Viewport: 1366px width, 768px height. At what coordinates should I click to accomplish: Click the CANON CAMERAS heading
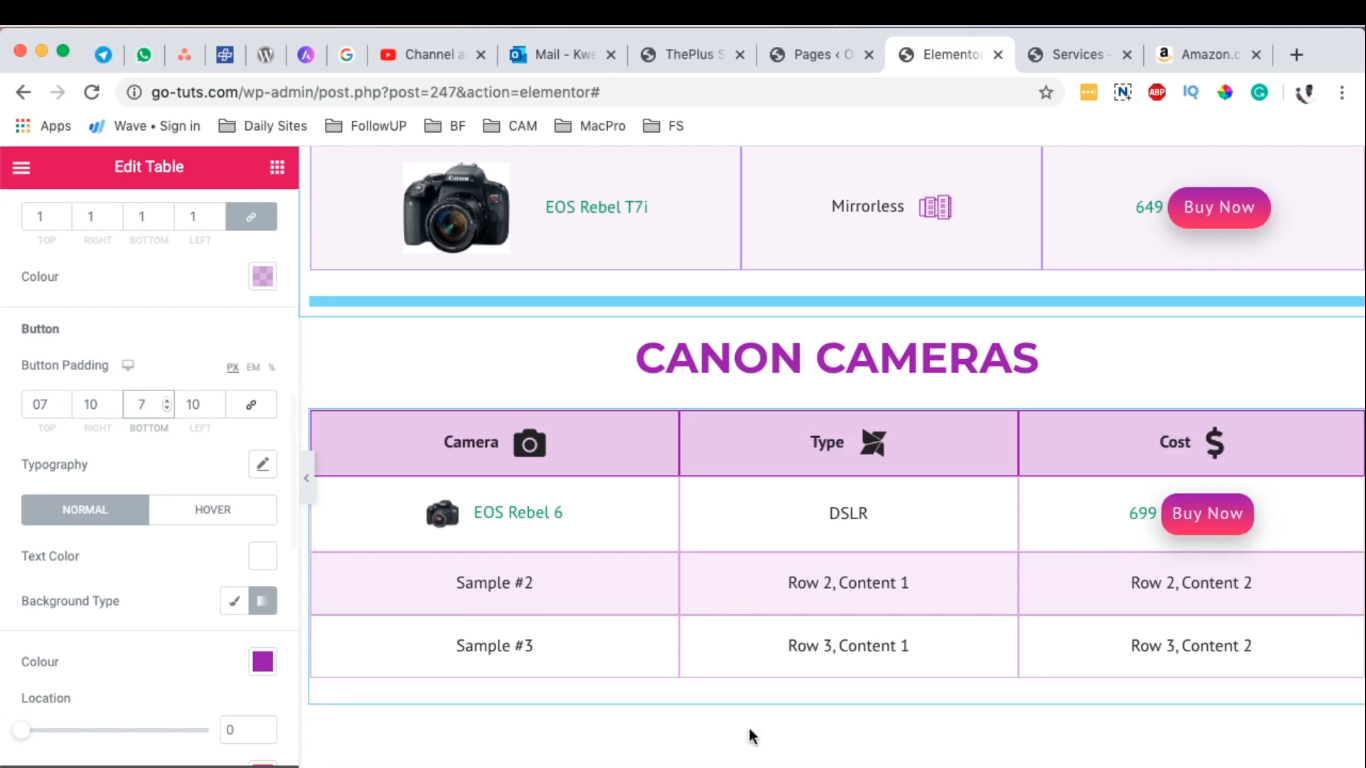pos(837,358)
